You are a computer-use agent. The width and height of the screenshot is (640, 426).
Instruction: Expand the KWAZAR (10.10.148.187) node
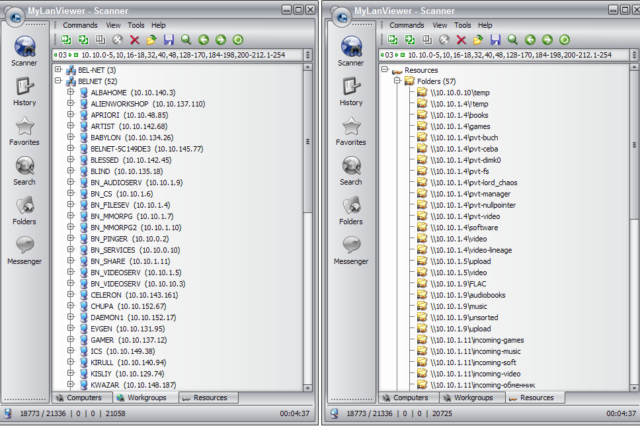(71, 384)
